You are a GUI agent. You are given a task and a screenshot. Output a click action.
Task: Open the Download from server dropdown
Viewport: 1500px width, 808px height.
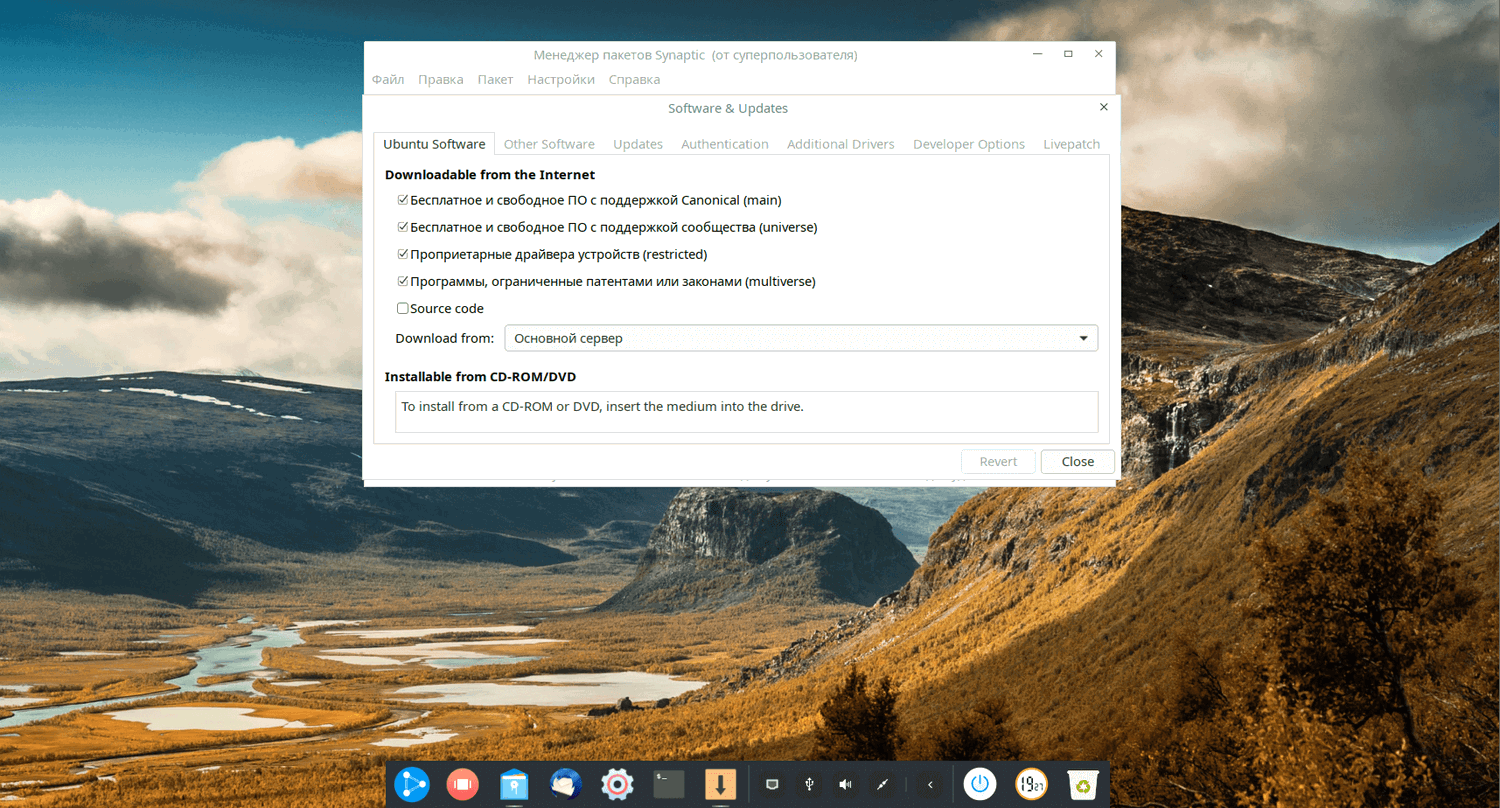[801, 338]
